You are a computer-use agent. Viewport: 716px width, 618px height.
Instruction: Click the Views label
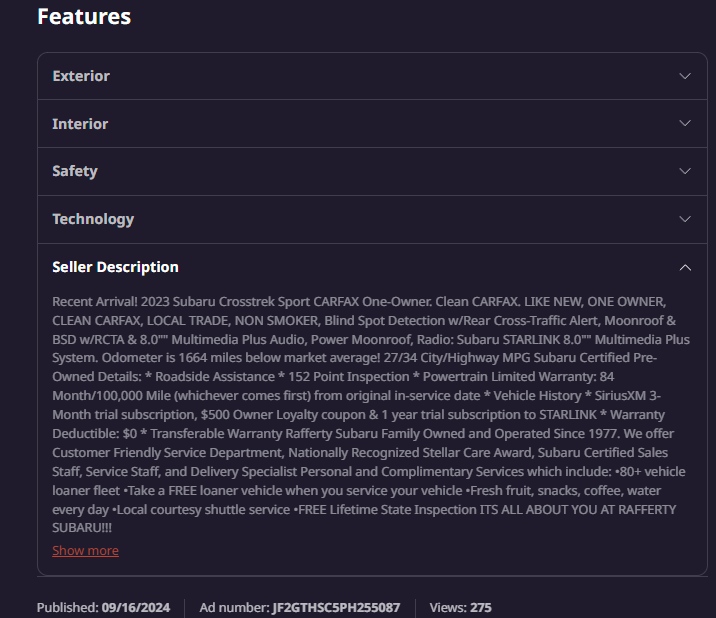(448, 607)
